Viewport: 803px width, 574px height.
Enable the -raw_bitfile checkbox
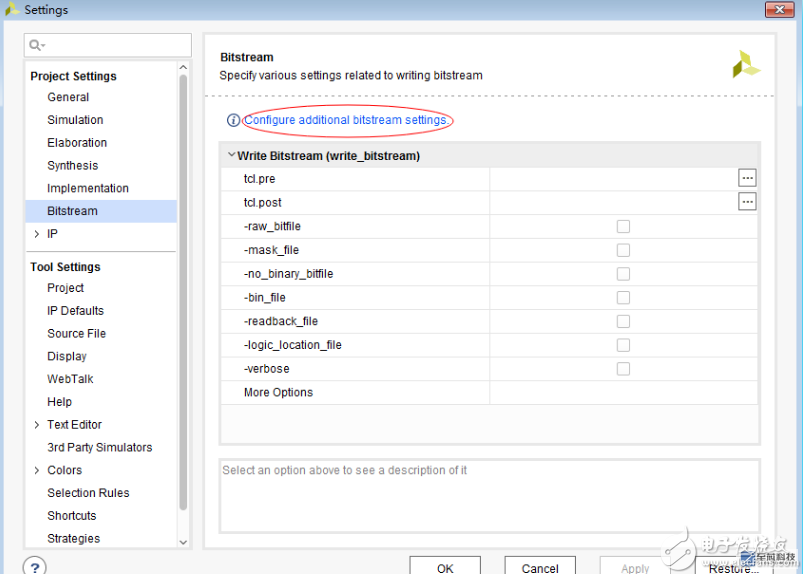pos(623,226)
